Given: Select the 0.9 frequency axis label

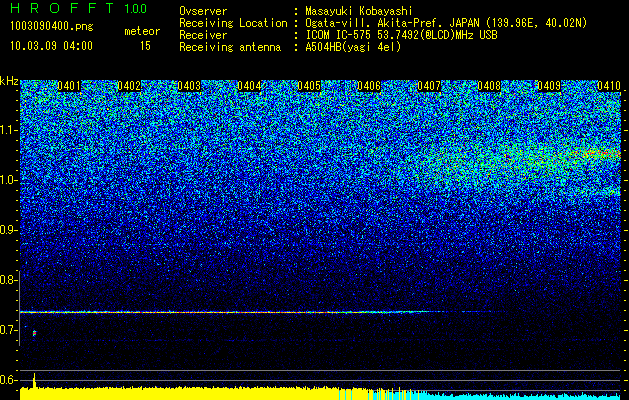Looking at the screenshot, I should pyautogui.click(x=8, y=230).
